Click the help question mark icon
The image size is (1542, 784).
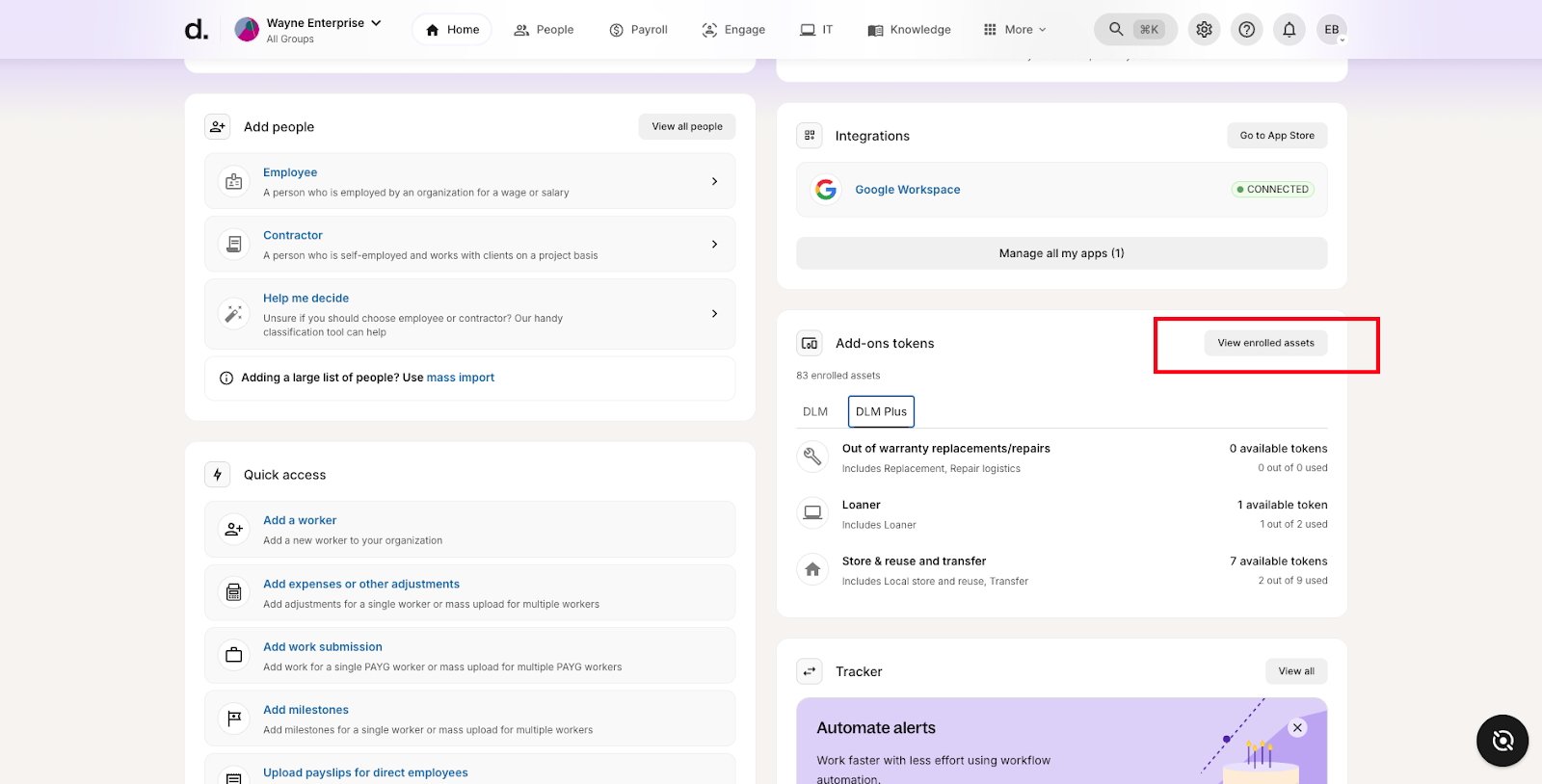tap(1246, 30)
